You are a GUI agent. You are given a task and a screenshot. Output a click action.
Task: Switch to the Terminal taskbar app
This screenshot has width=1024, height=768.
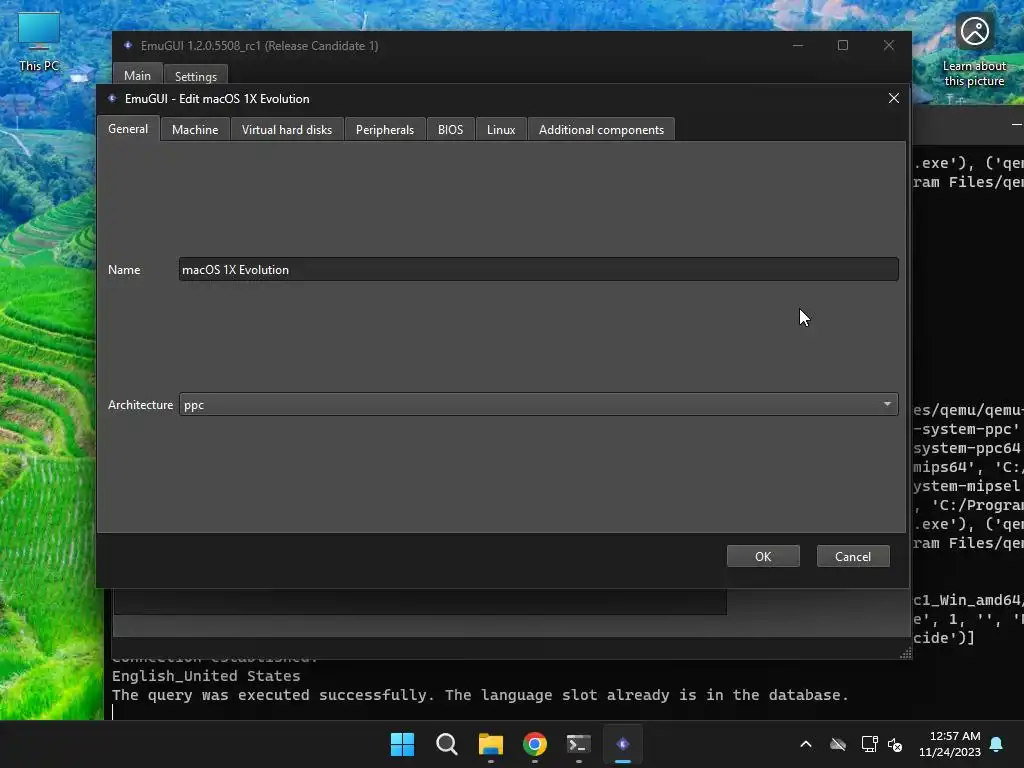[579, 744]
